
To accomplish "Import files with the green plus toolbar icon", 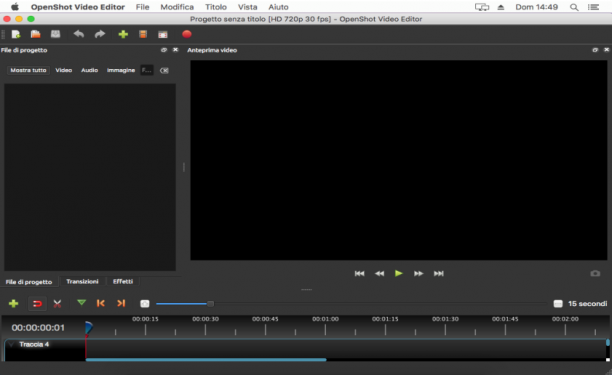I will [x=123, y=34].
